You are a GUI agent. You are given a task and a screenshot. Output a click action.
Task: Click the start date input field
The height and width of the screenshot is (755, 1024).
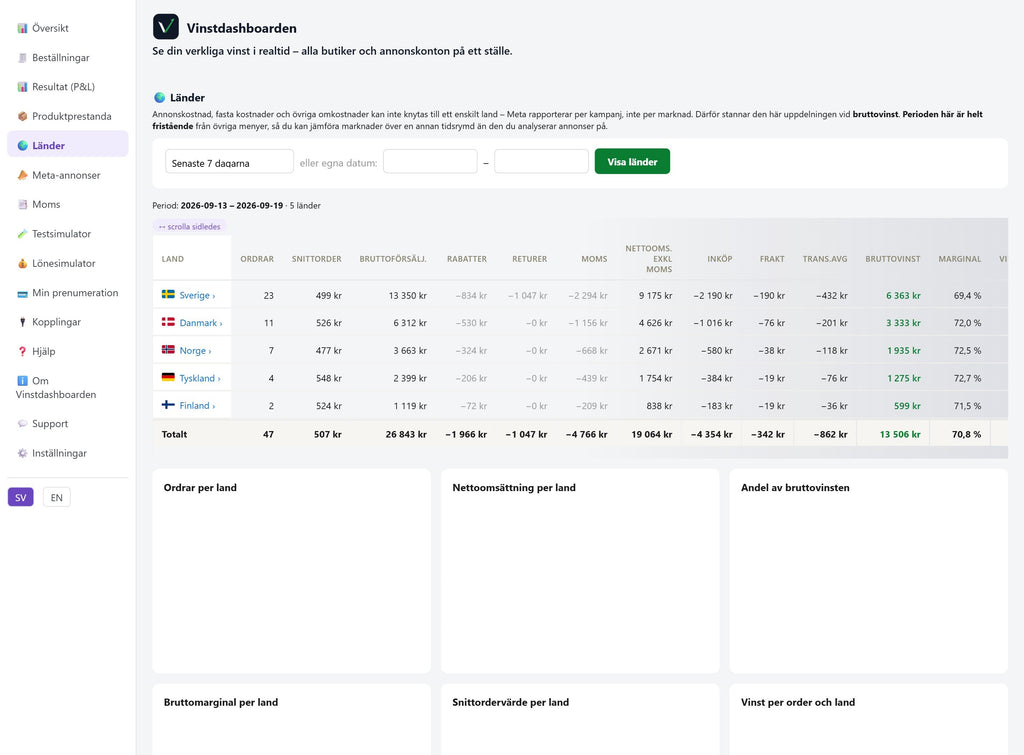(430, 161)
